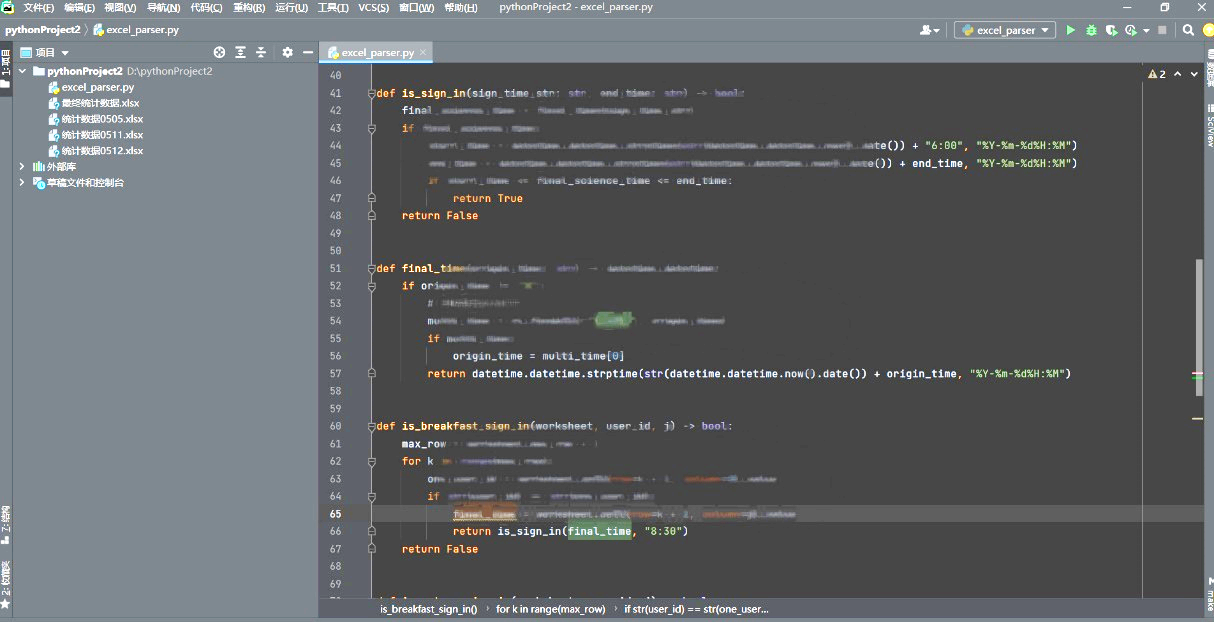The width and height of the screenshot is (1214, 622).
Task: Open the excel_parser run configuration dropdown
Action: (x=1005, y=30)
